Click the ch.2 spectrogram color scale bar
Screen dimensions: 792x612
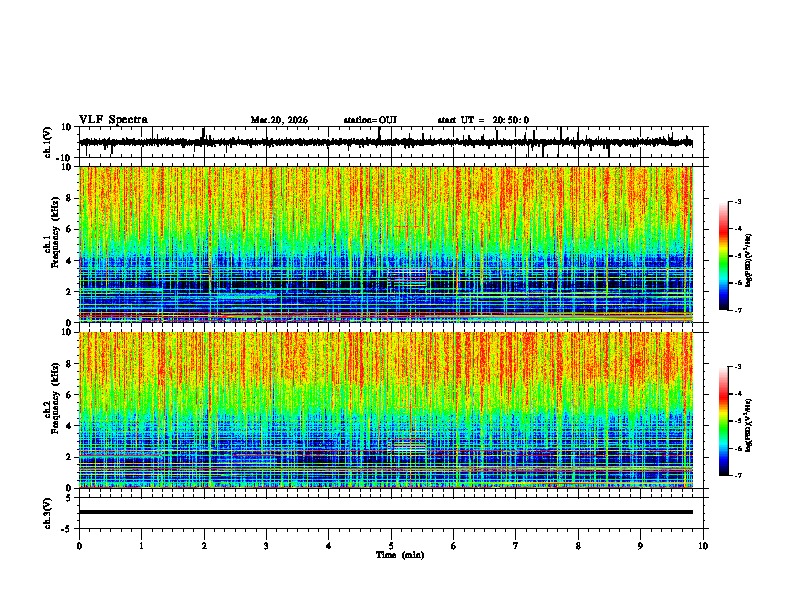click(x=724, y=421)
